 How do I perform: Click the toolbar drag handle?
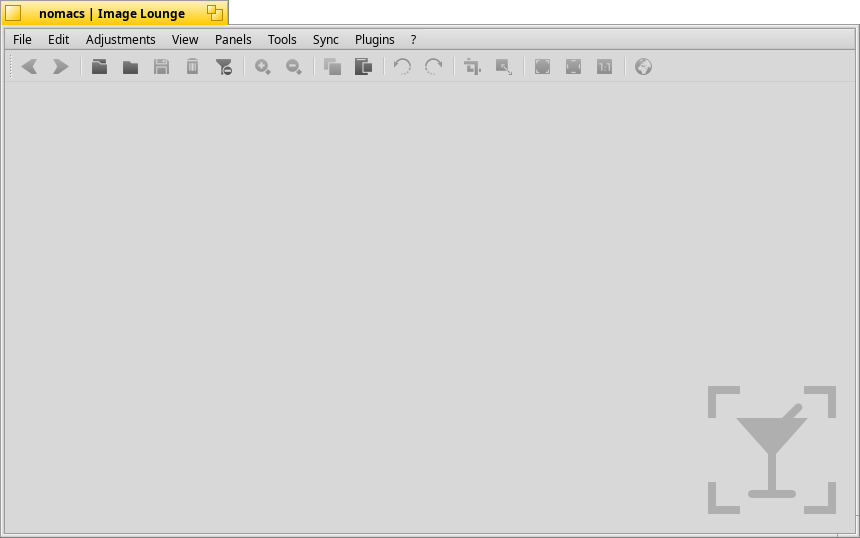[x=11, y=67]
